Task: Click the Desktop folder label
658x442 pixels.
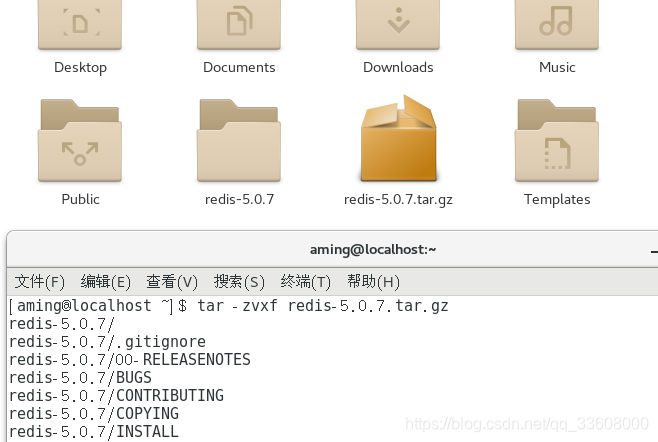Action: click(80, 67)
